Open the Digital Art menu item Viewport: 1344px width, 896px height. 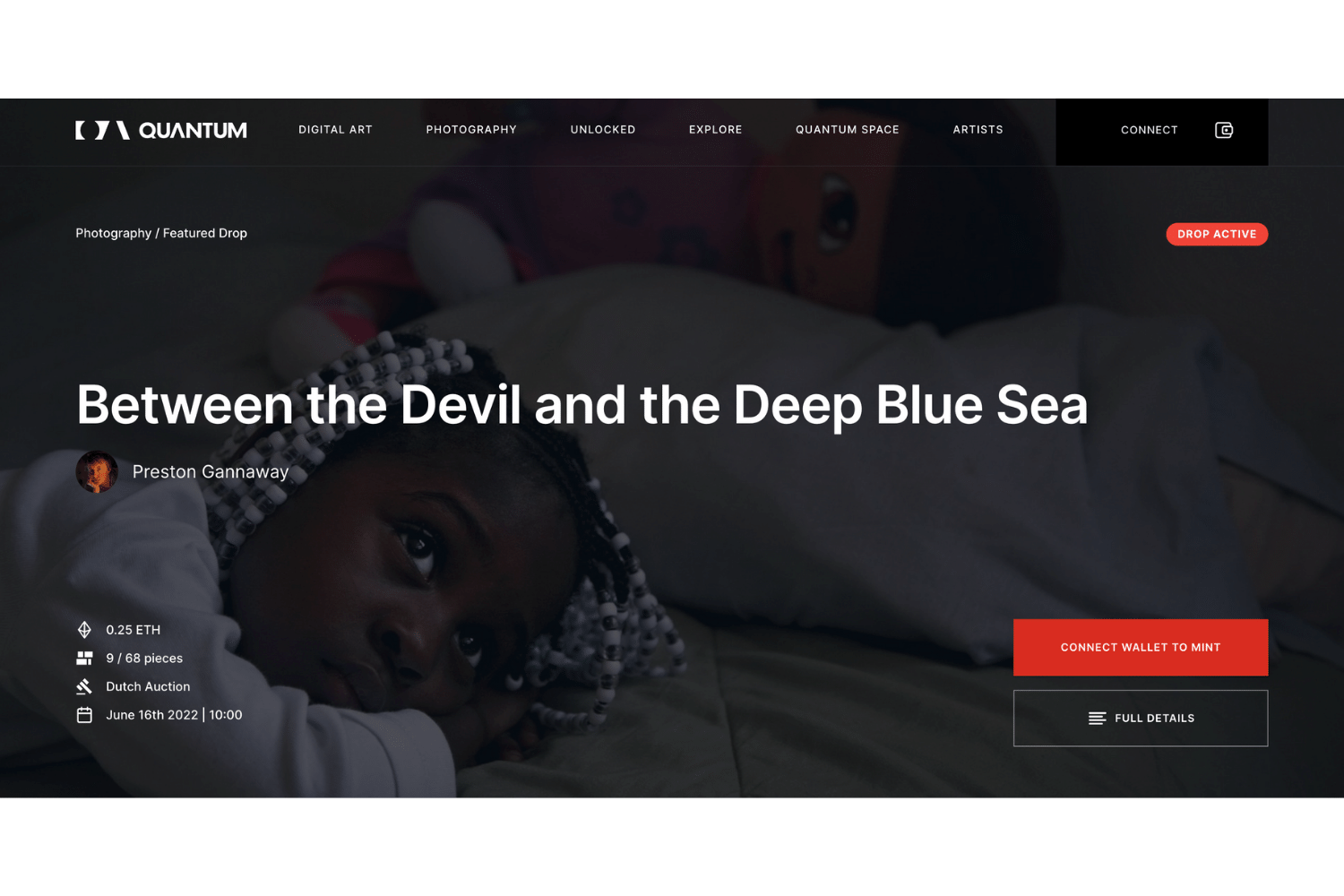tap(335, 130)
